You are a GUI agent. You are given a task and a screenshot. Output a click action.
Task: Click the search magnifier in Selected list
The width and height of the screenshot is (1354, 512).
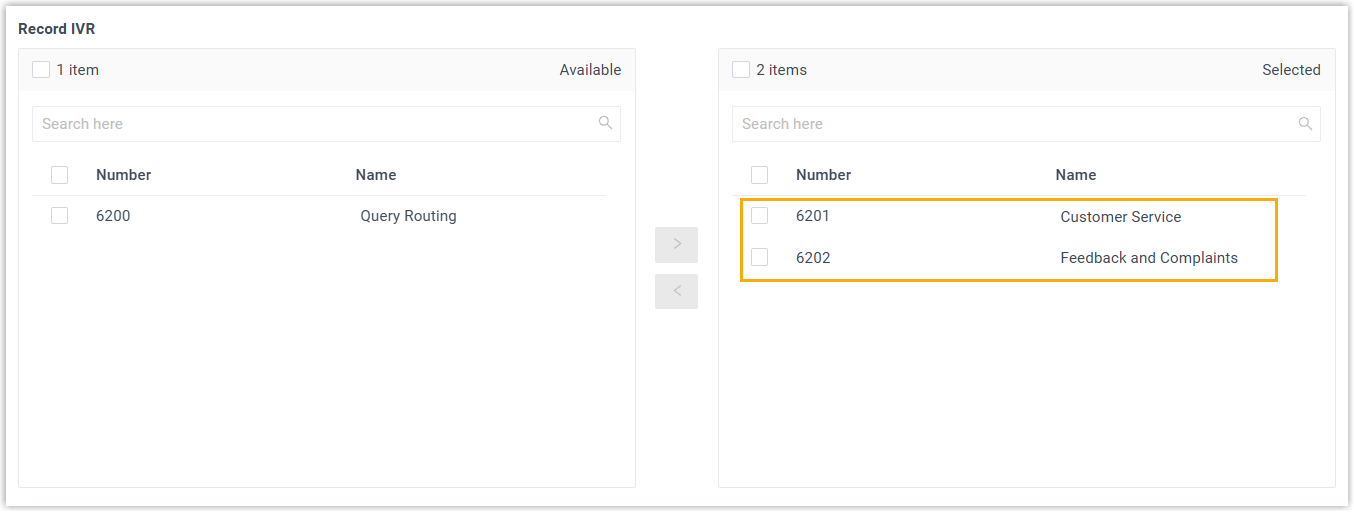coord(1305,123)
